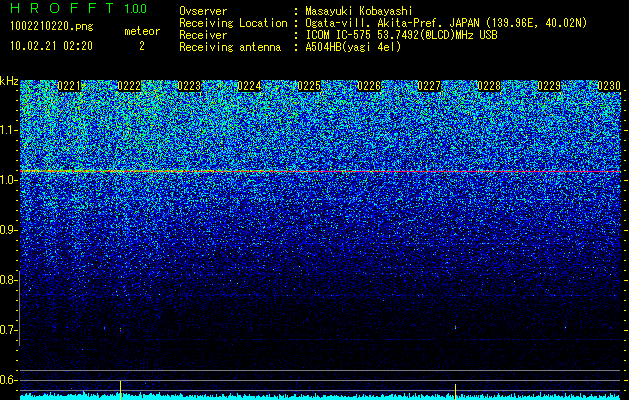Click the 0226 time marker
Viewport: 629px width, 400px height.
[369, 86]
